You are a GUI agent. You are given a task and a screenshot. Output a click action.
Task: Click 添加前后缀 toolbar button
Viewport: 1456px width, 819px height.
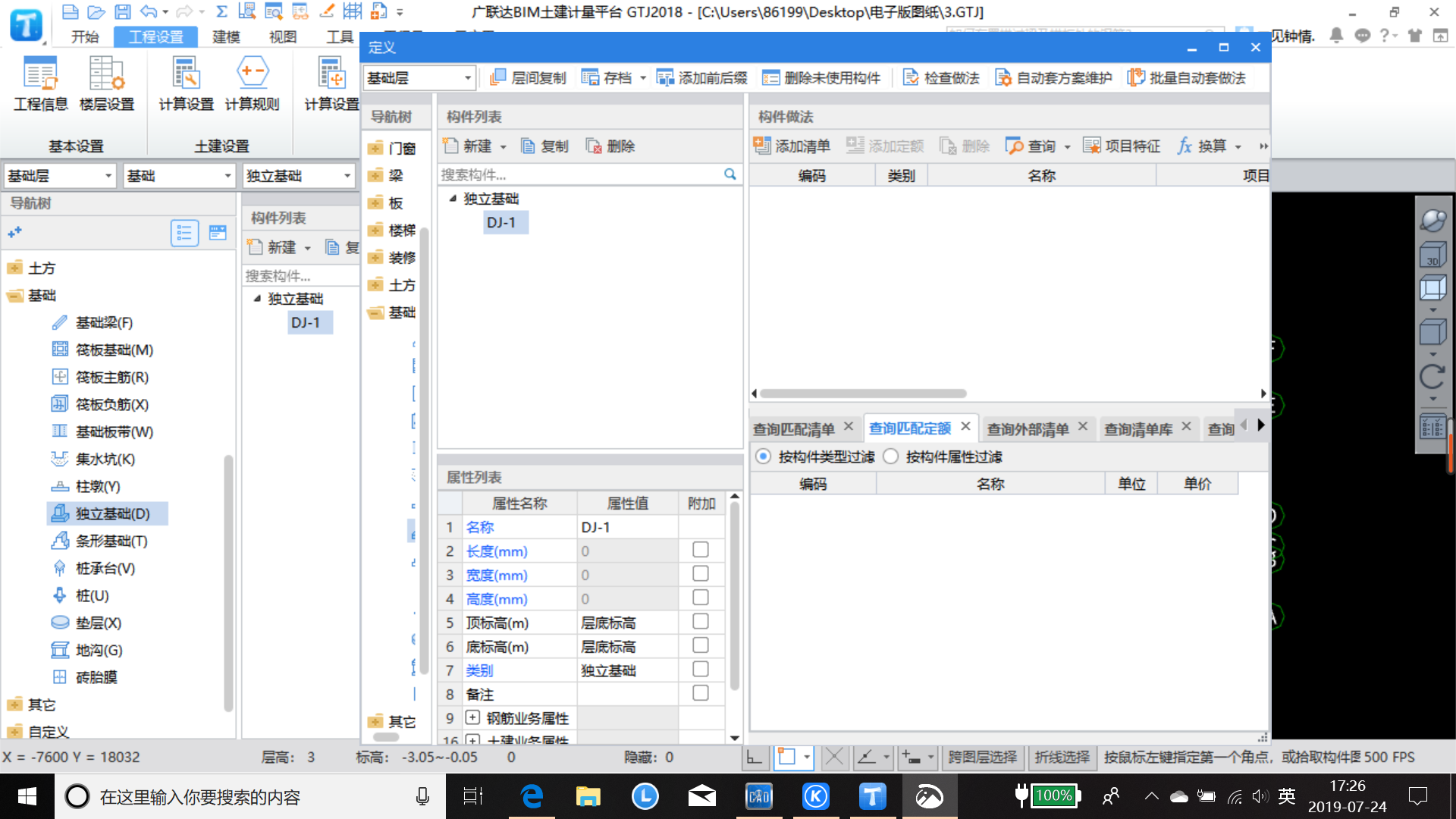702,78
